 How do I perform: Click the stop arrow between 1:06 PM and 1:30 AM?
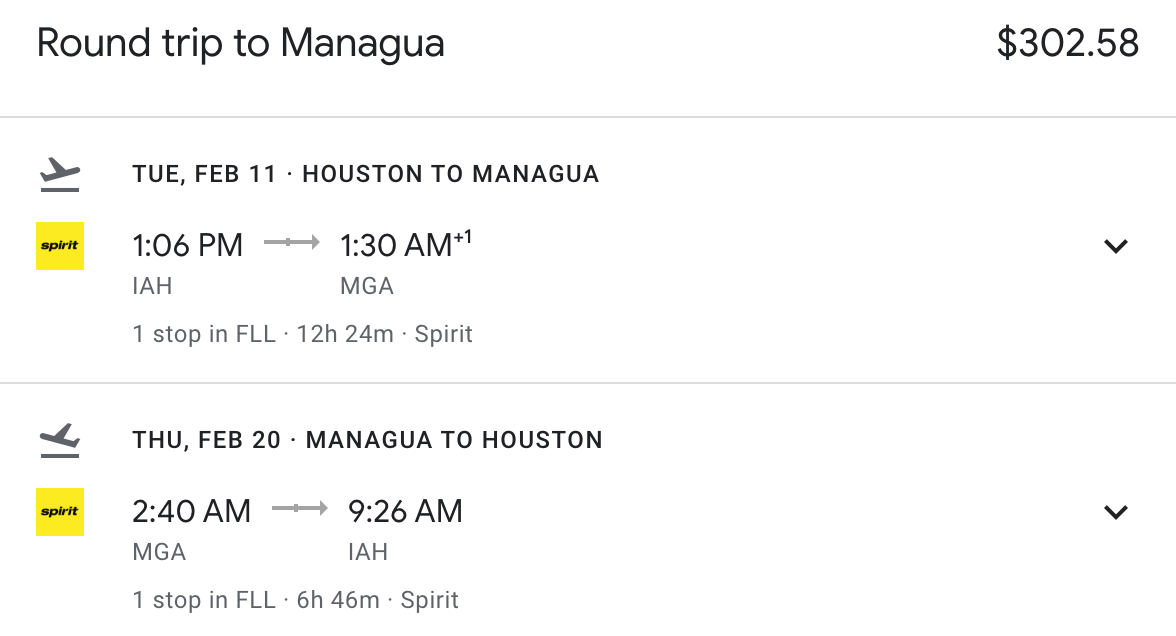coord(291,243)
